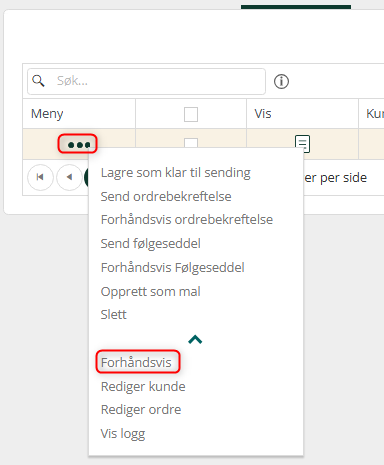The width and height of the screenshot is (384, 465).
Task: Click the info icon beside search
Action: click(x=281, y=81)
